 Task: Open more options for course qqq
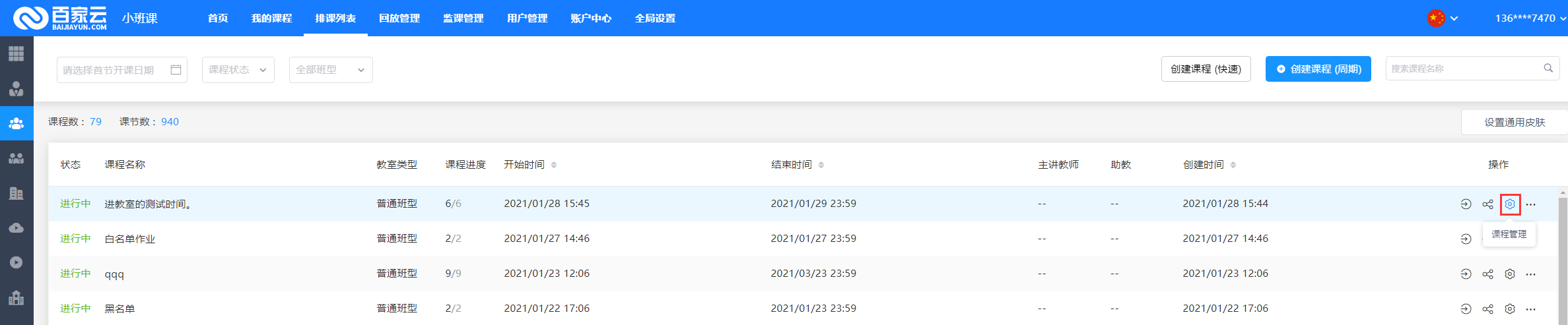[x=1531, y=274]
